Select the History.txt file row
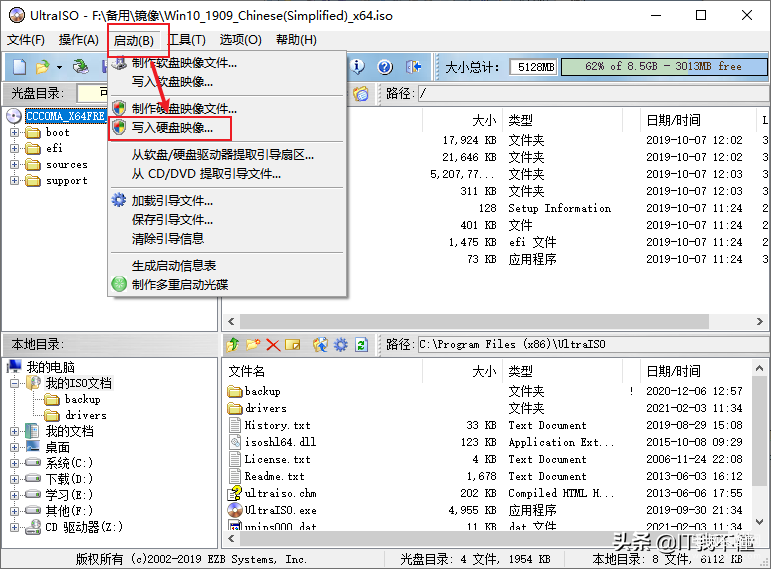The image size is (771, 569). (x=487, y=425)
